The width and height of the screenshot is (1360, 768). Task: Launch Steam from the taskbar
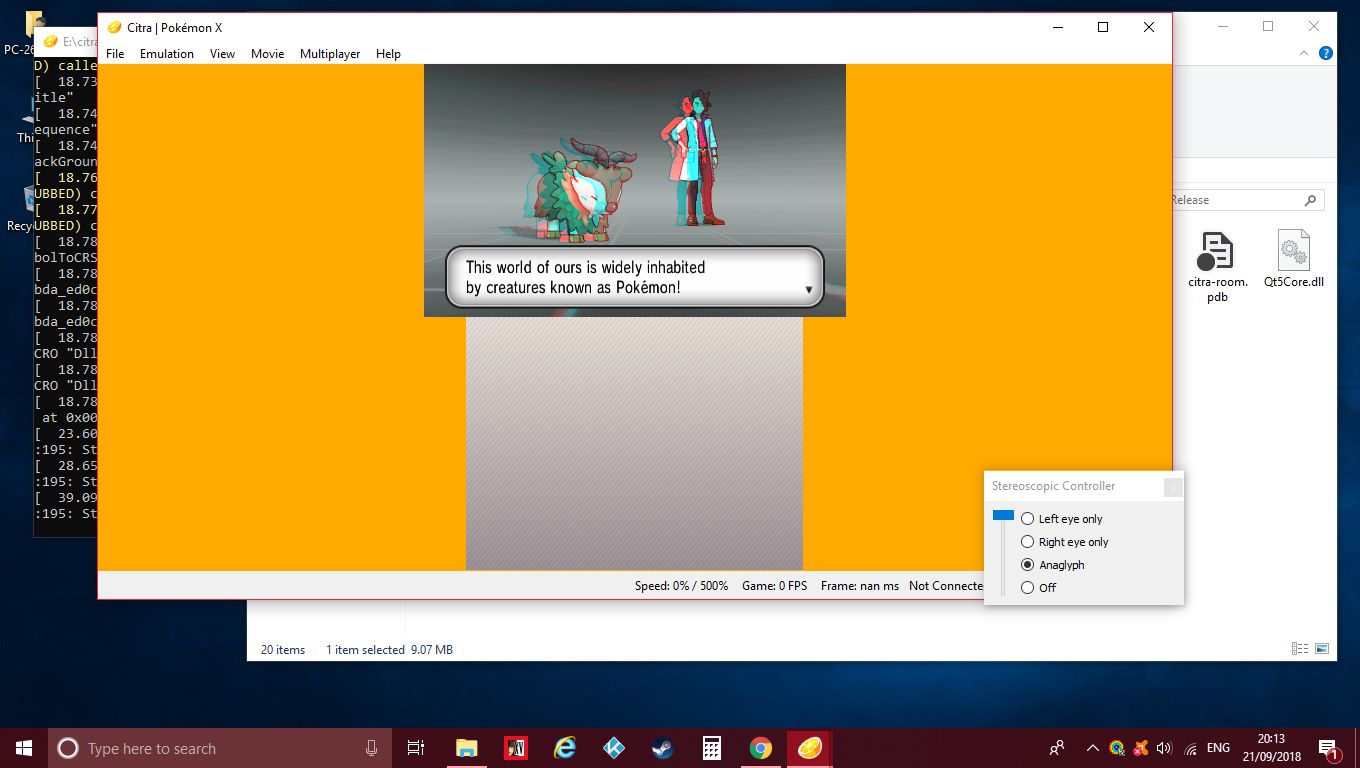pos(663,748)
